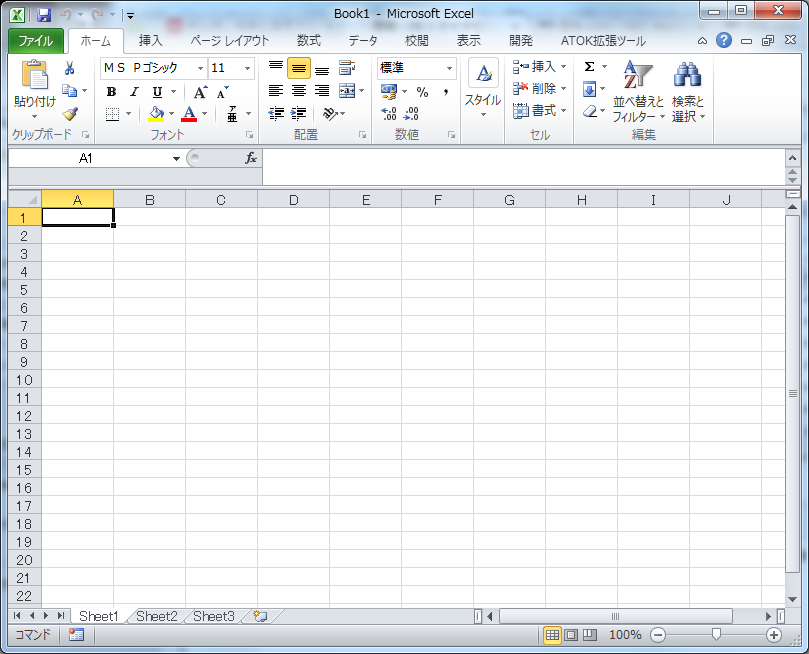The height and width of the screenshot is (654, 809).
Task: Switch to the Data (データ) tab
Action: click(363, 41)
